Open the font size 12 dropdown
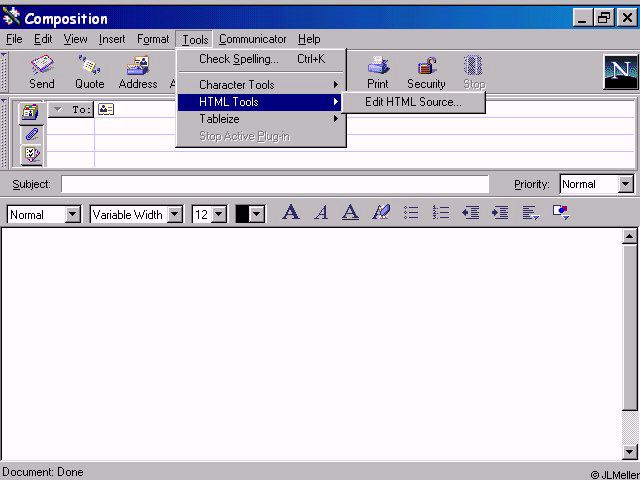 [219, 214]
